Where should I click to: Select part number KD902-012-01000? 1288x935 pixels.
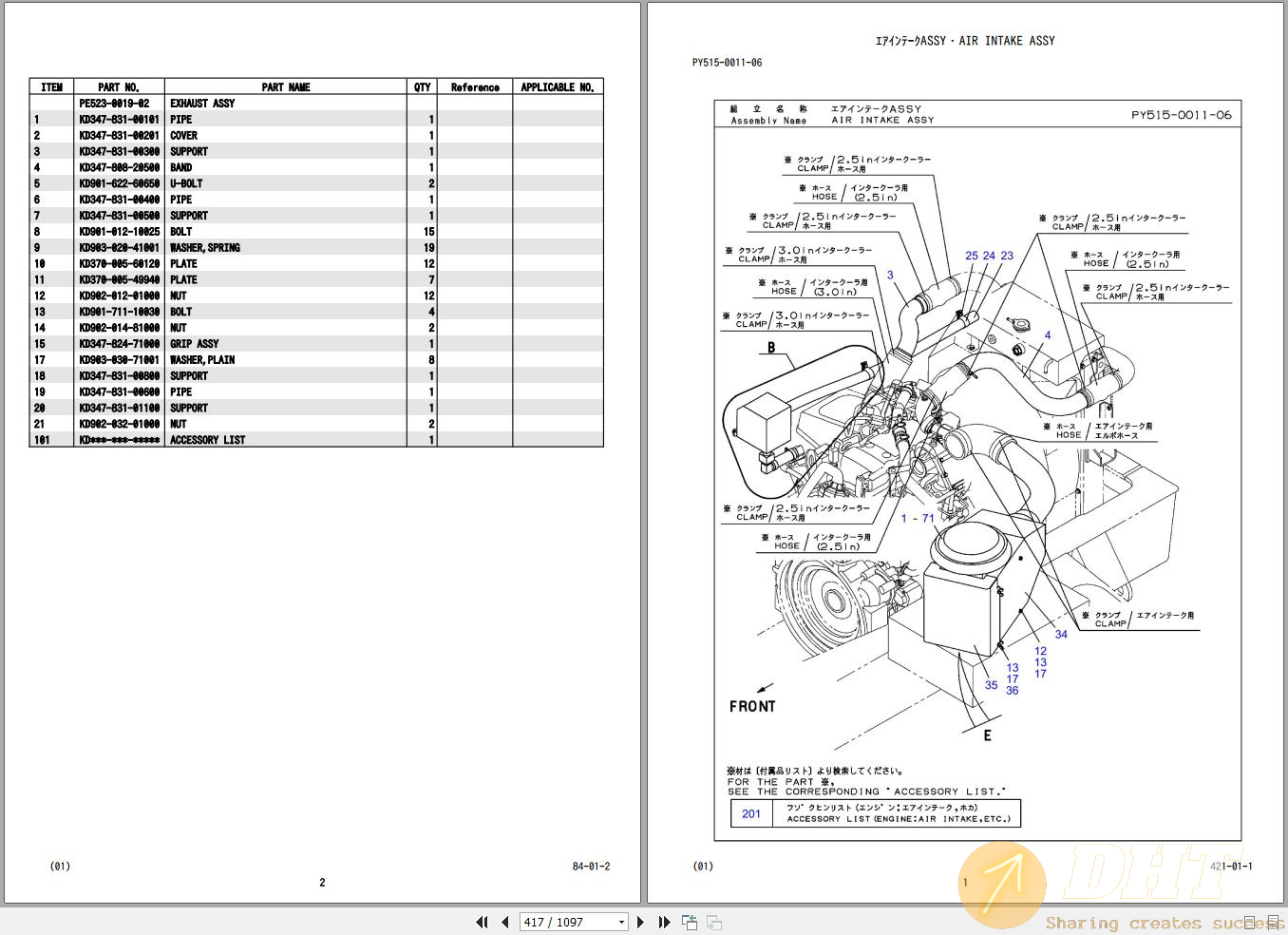point(119,296)
